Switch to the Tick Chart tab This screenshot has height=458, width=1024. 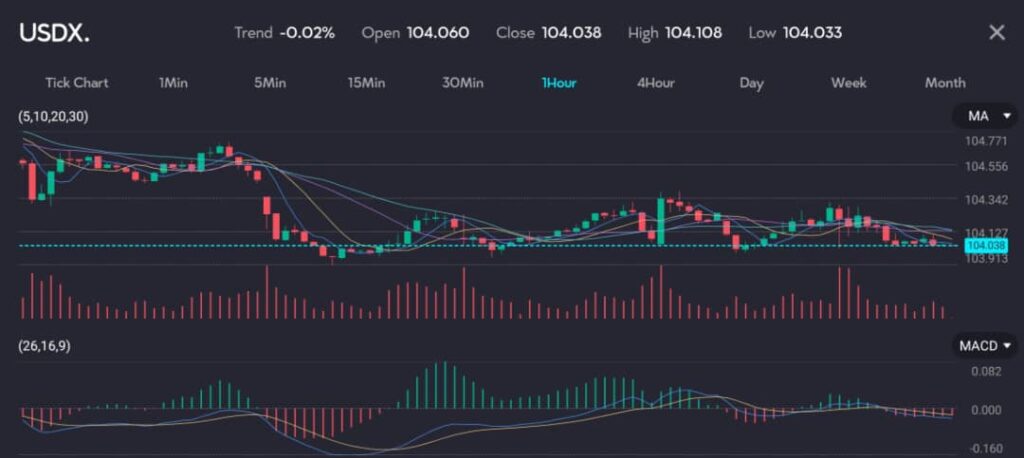pyautogui.click(x=77, y=83)
